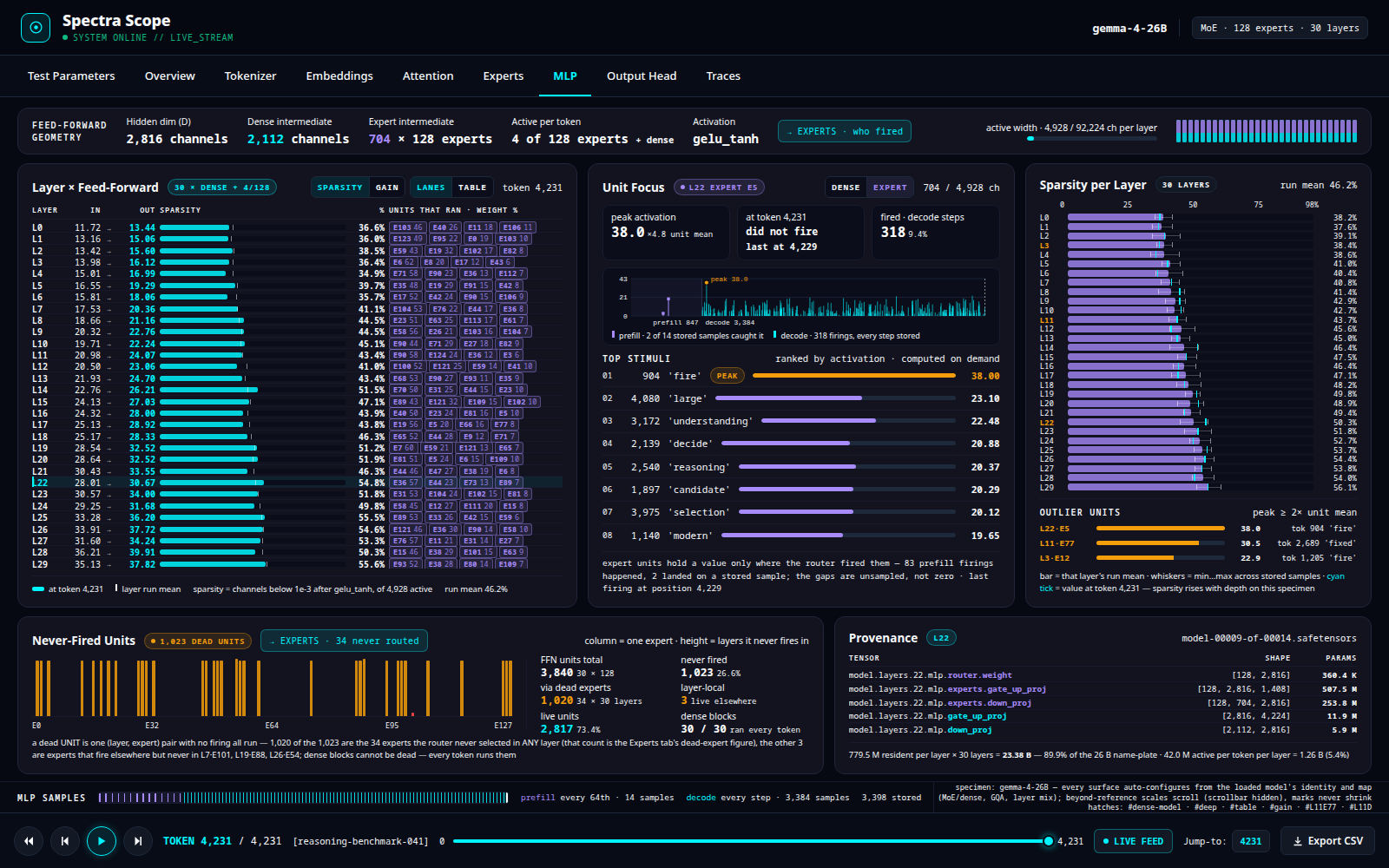The width and height of the screenshot is (1389, 868).
Task: Open the Output Head tab
Action: click(x=642, y=76)
